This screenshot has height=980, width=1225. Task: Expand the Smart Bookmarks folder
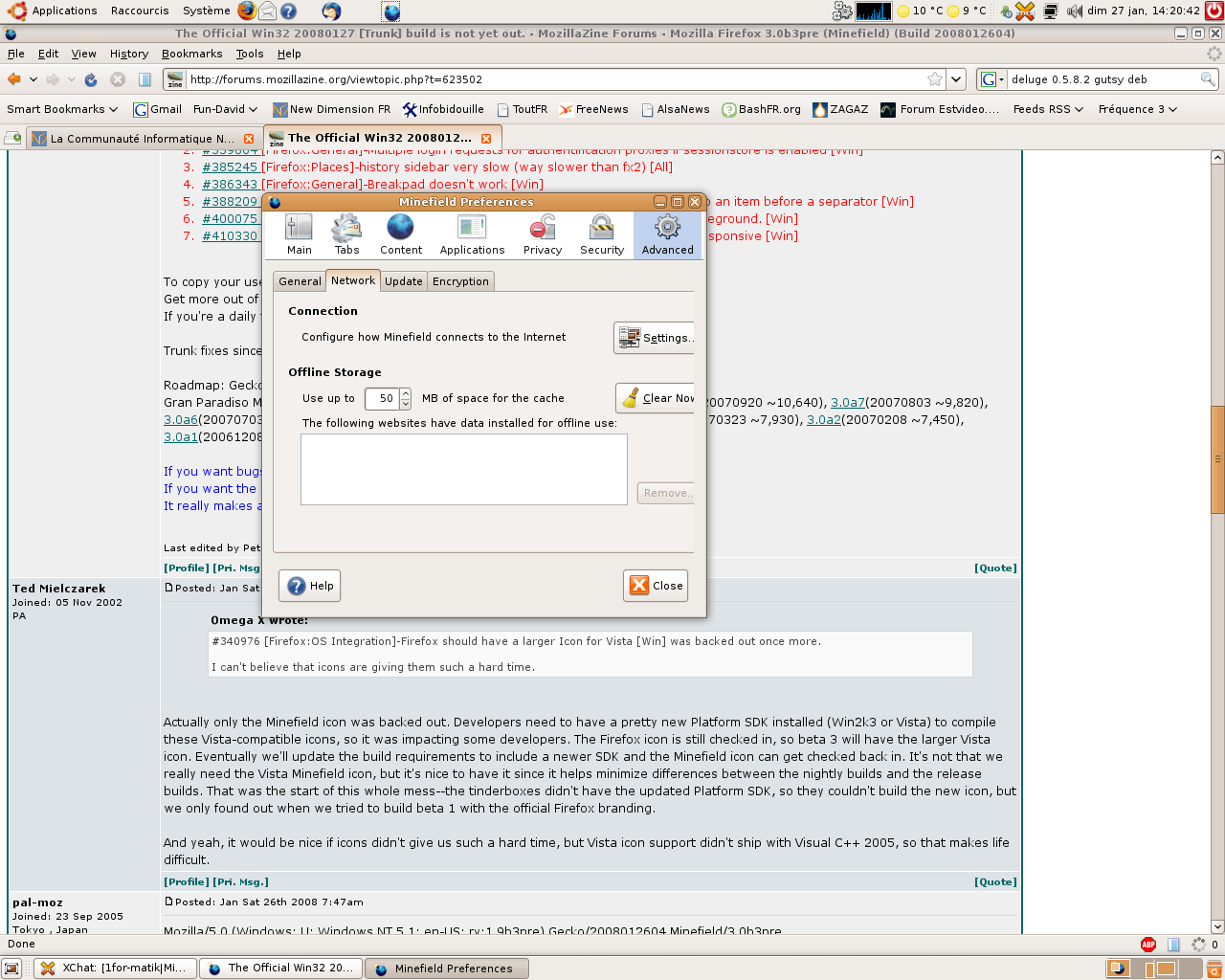[61, 109]
